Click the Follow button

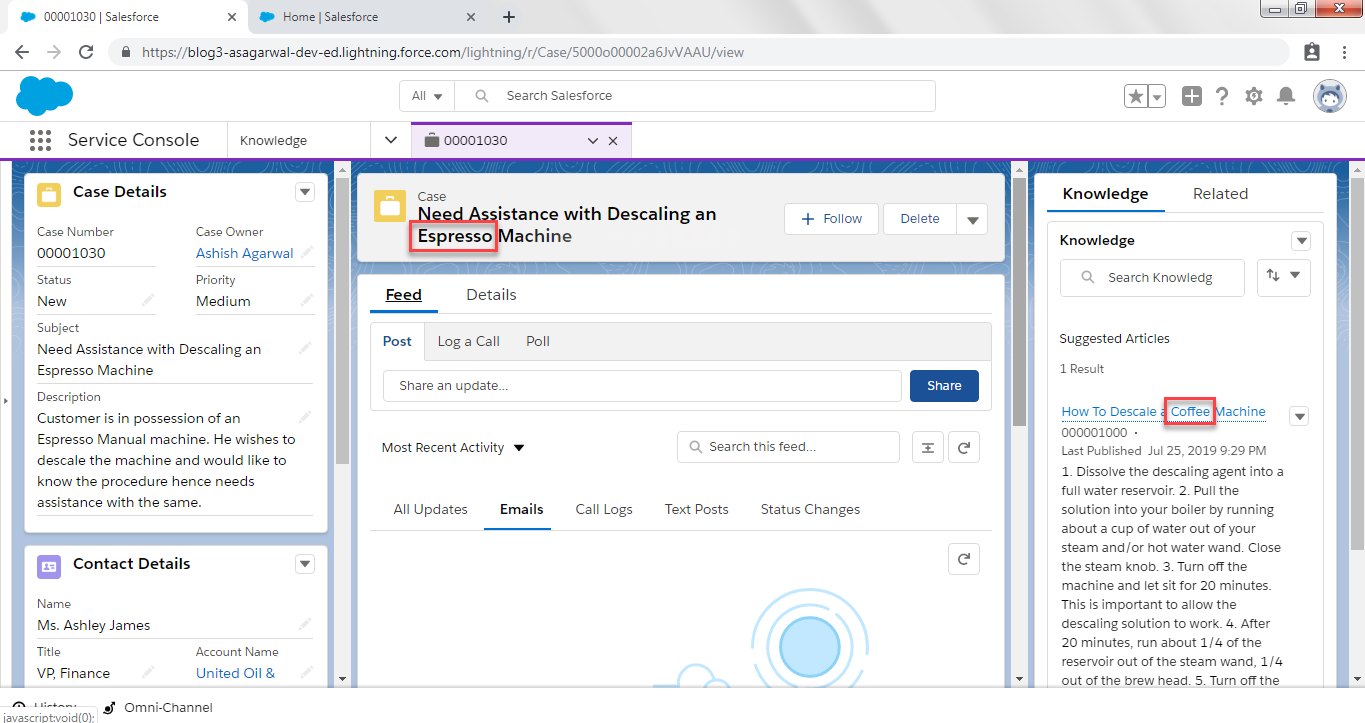click(x=832, y=219)
